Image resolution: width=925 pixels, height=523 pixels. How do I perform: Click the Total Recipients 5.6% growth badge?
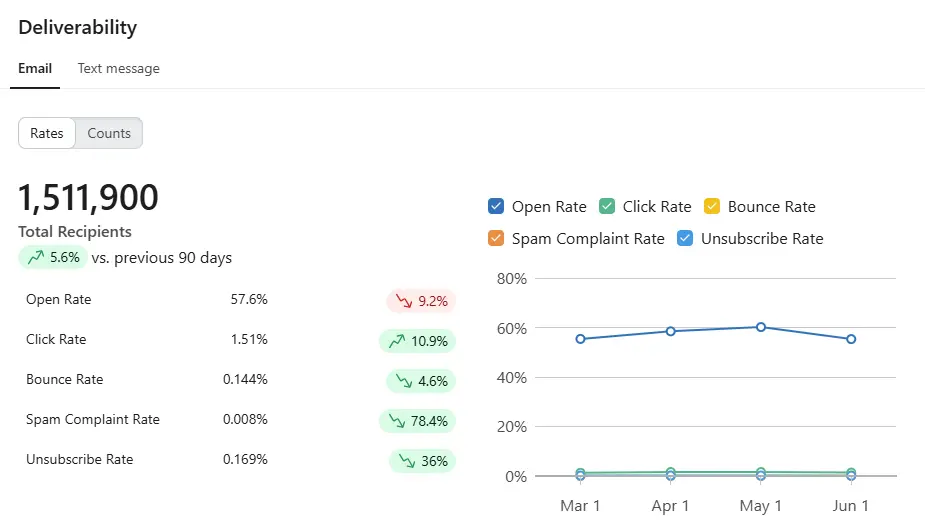(53, 258)
